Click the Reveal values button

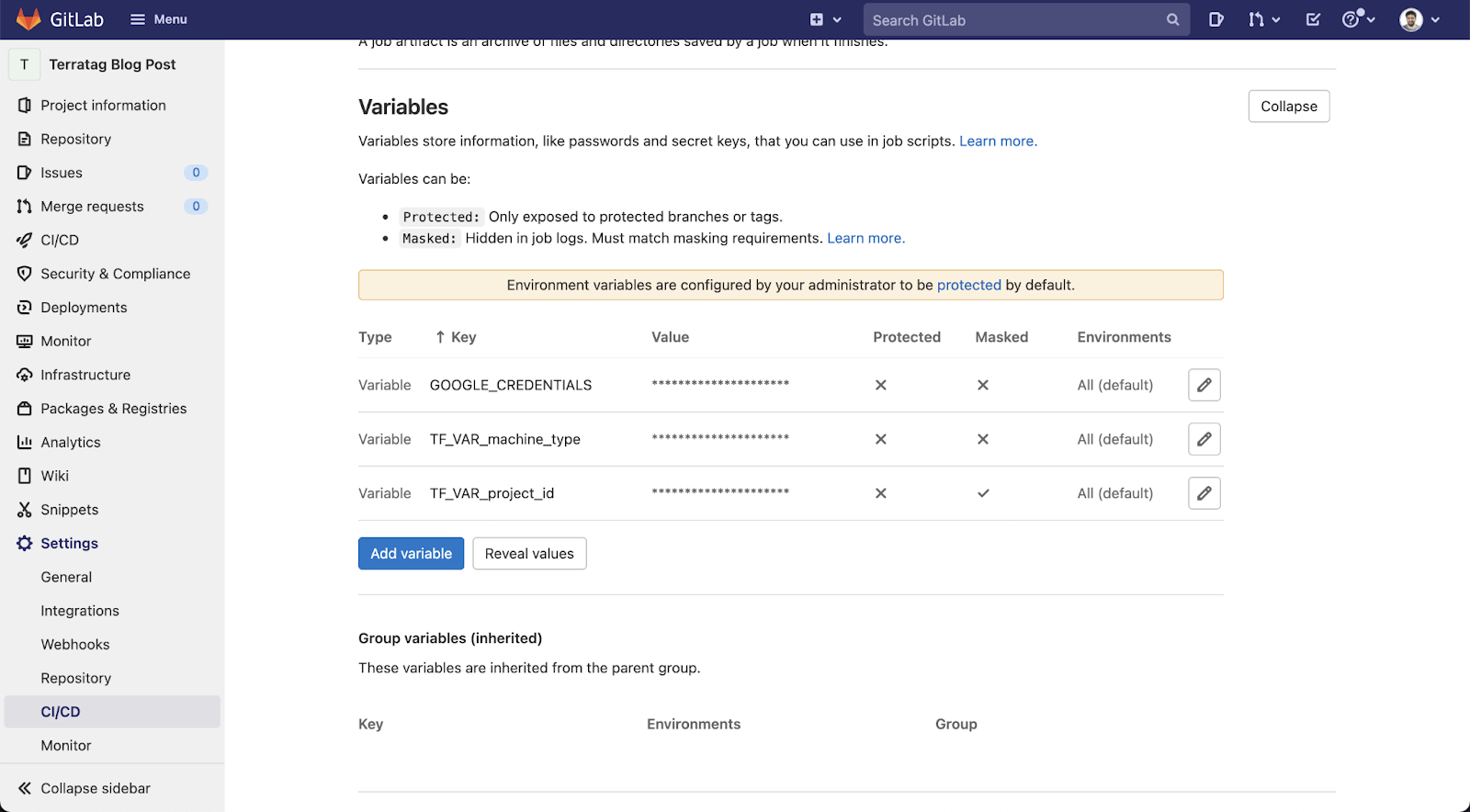pos(529,554)
